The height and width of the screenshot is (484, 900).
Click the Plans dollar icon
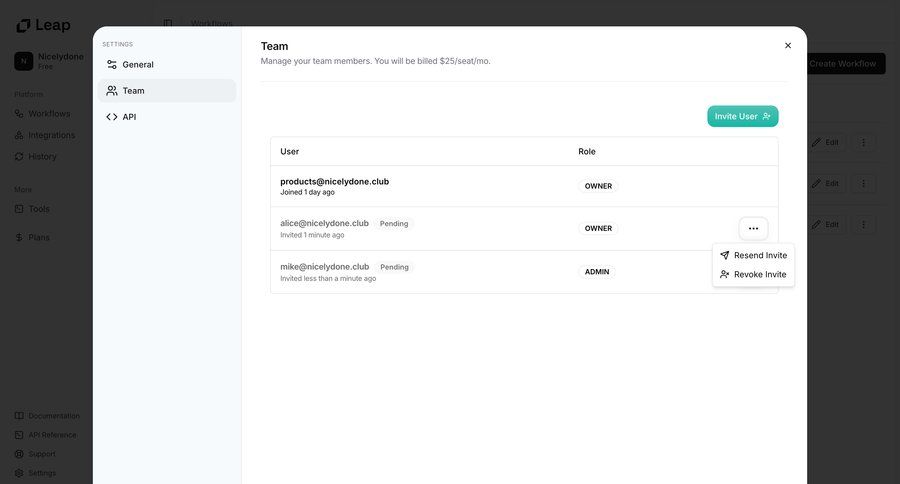click(x=19, y=237)
